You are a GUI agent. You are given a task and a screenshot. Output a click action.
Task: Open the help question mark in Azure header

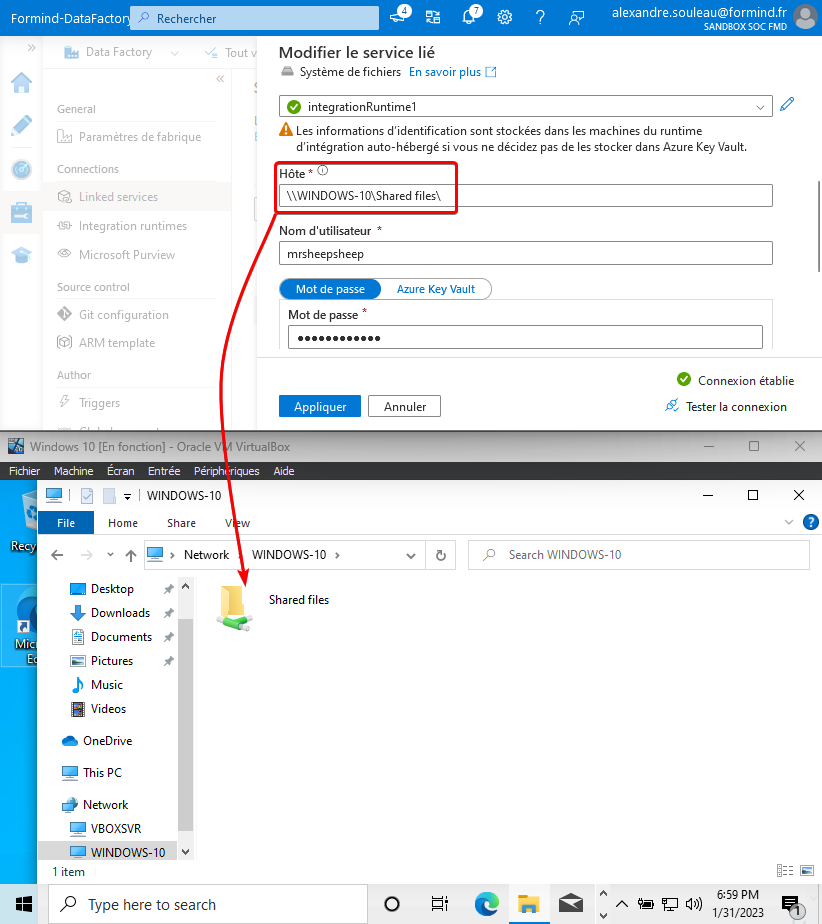coord(540,17)
